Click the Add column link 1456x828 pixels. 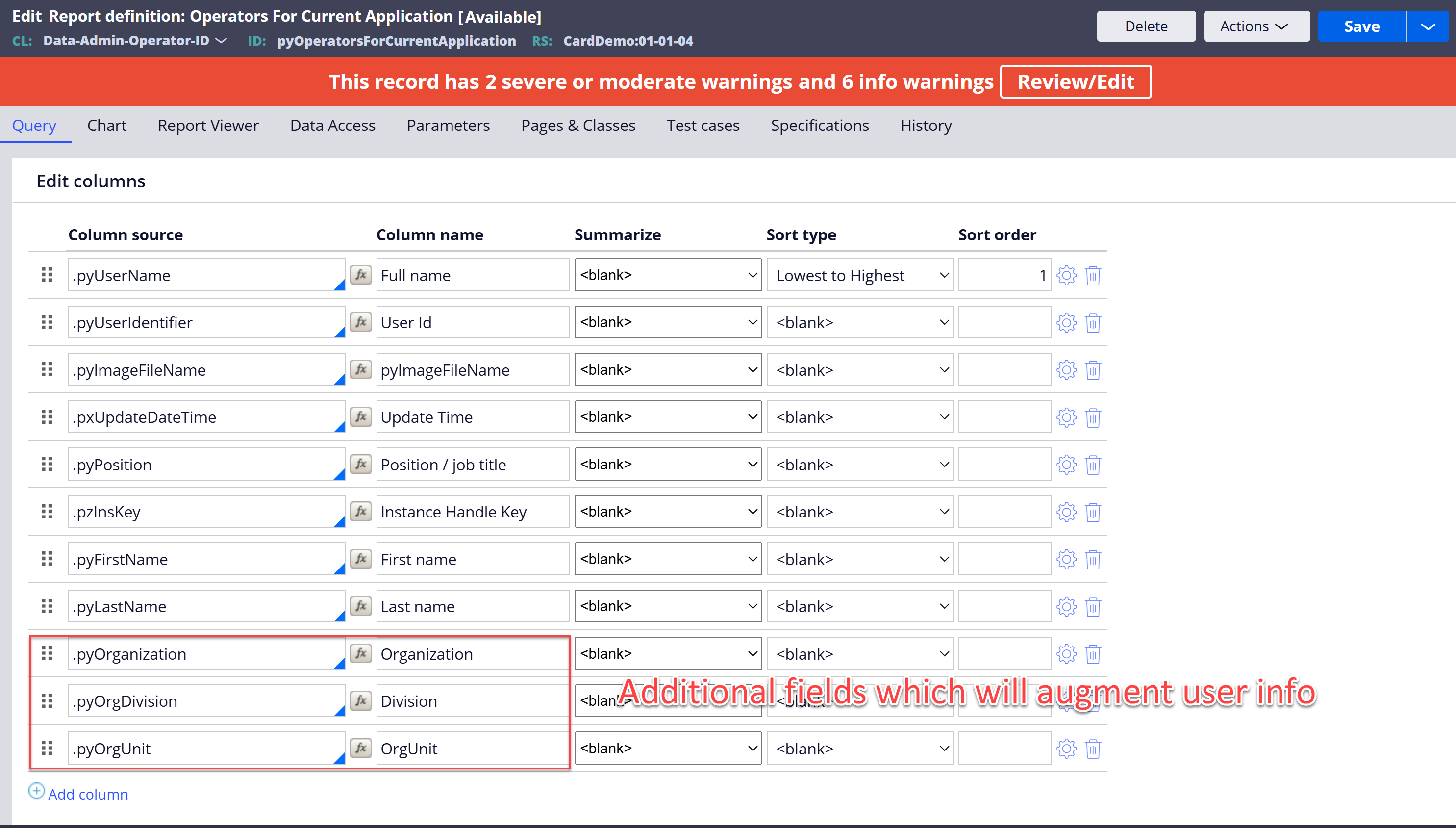click(88, 794)
